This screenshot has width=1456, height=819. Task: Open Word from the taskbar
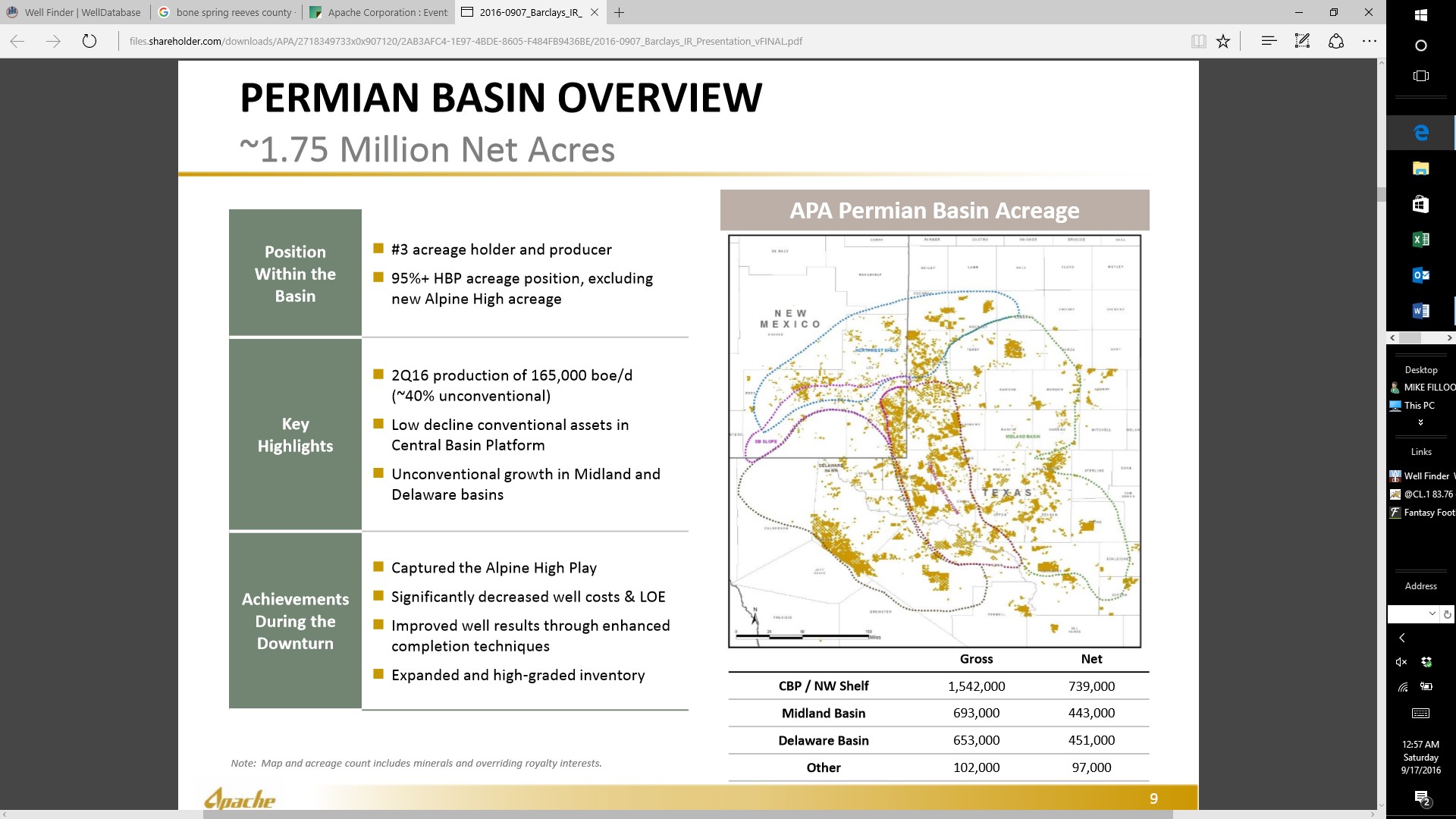click(x=1421, y=311)
